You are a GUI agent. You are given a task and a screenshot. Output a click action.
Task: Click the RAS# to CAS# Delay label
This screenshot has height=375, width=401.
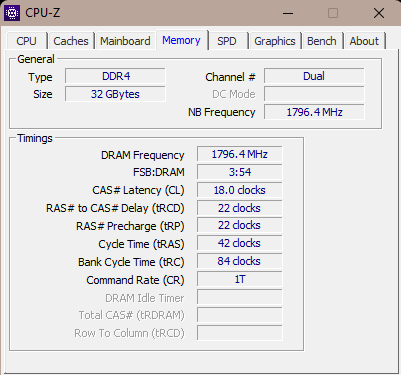tap(115, 208)
